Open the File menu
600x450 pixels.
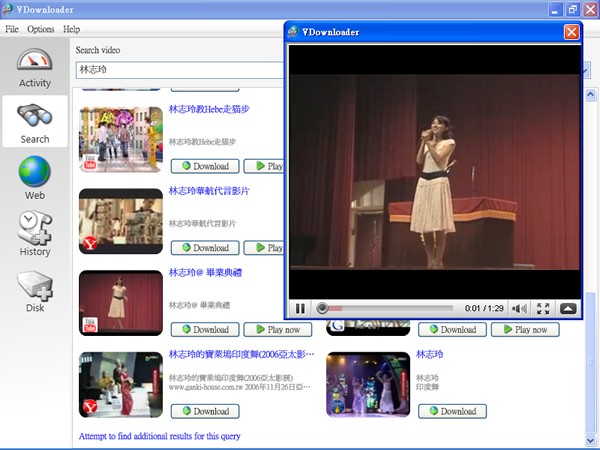(12, 29)
